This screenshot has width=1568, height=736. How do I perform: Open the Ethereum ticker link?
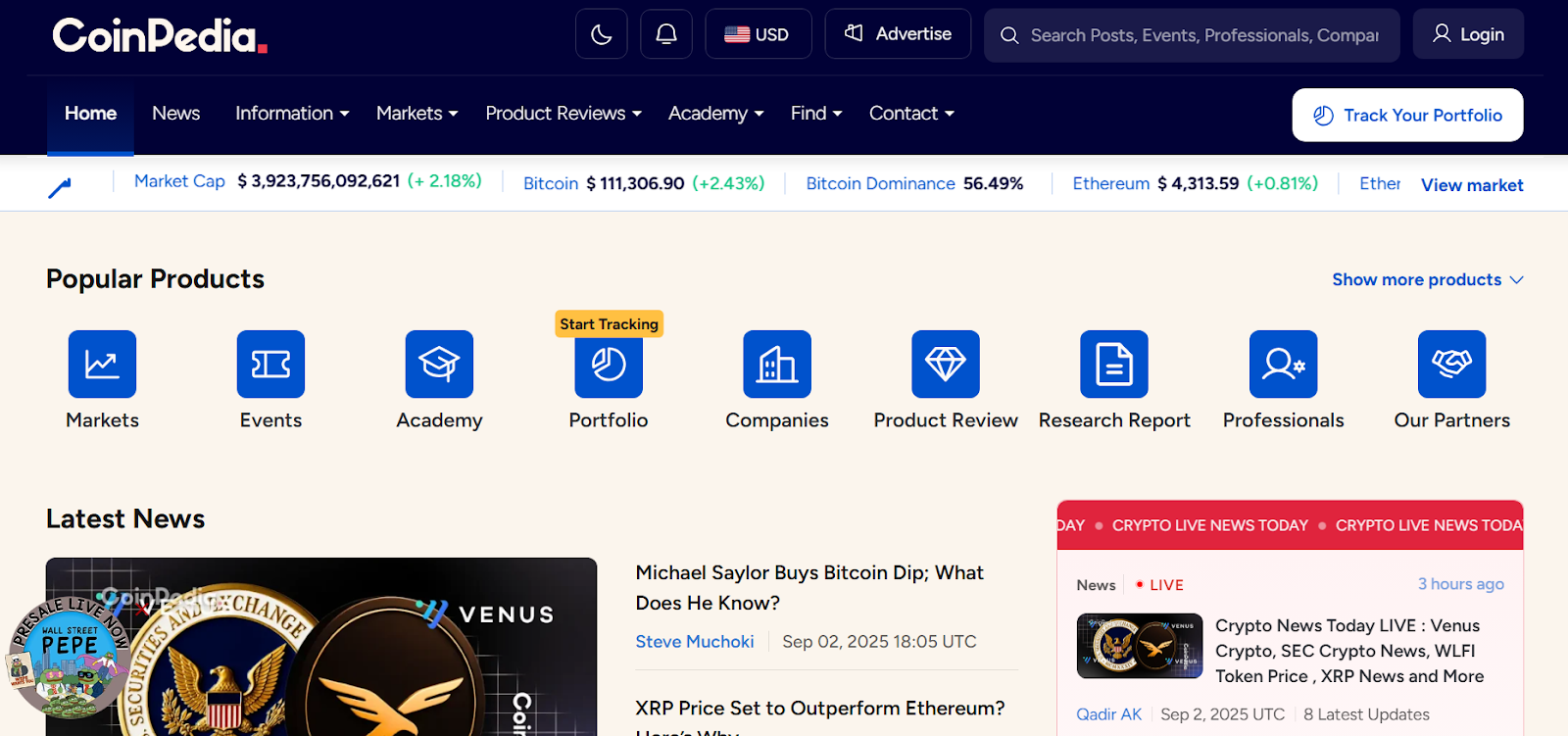pos(1111,183)
